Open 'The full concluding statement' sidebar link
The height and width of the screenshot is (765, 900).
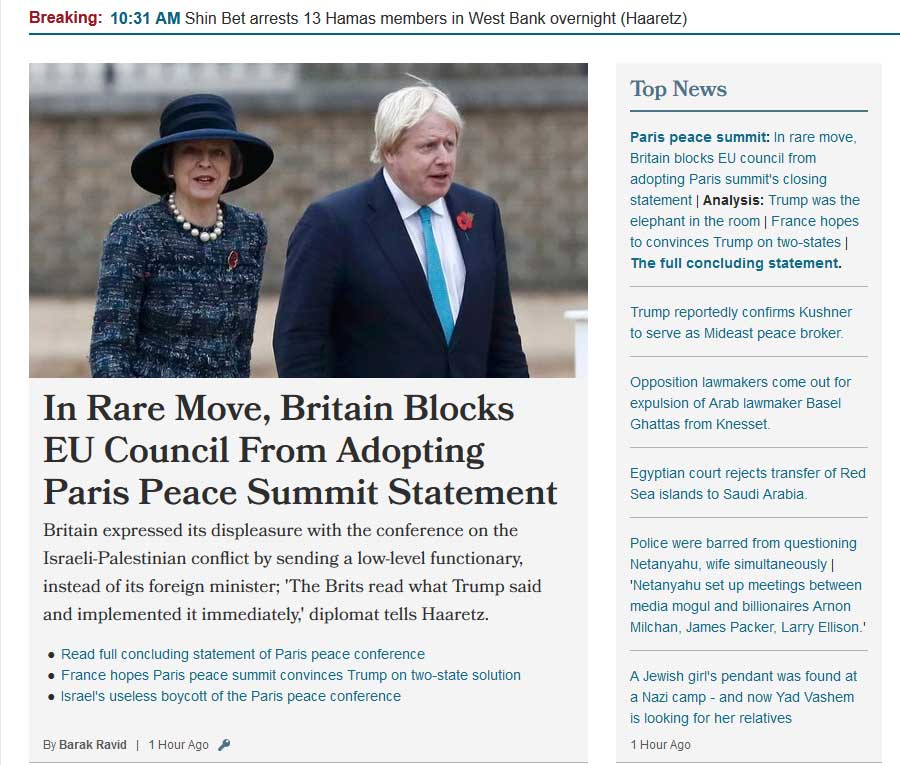click(736, 263)
